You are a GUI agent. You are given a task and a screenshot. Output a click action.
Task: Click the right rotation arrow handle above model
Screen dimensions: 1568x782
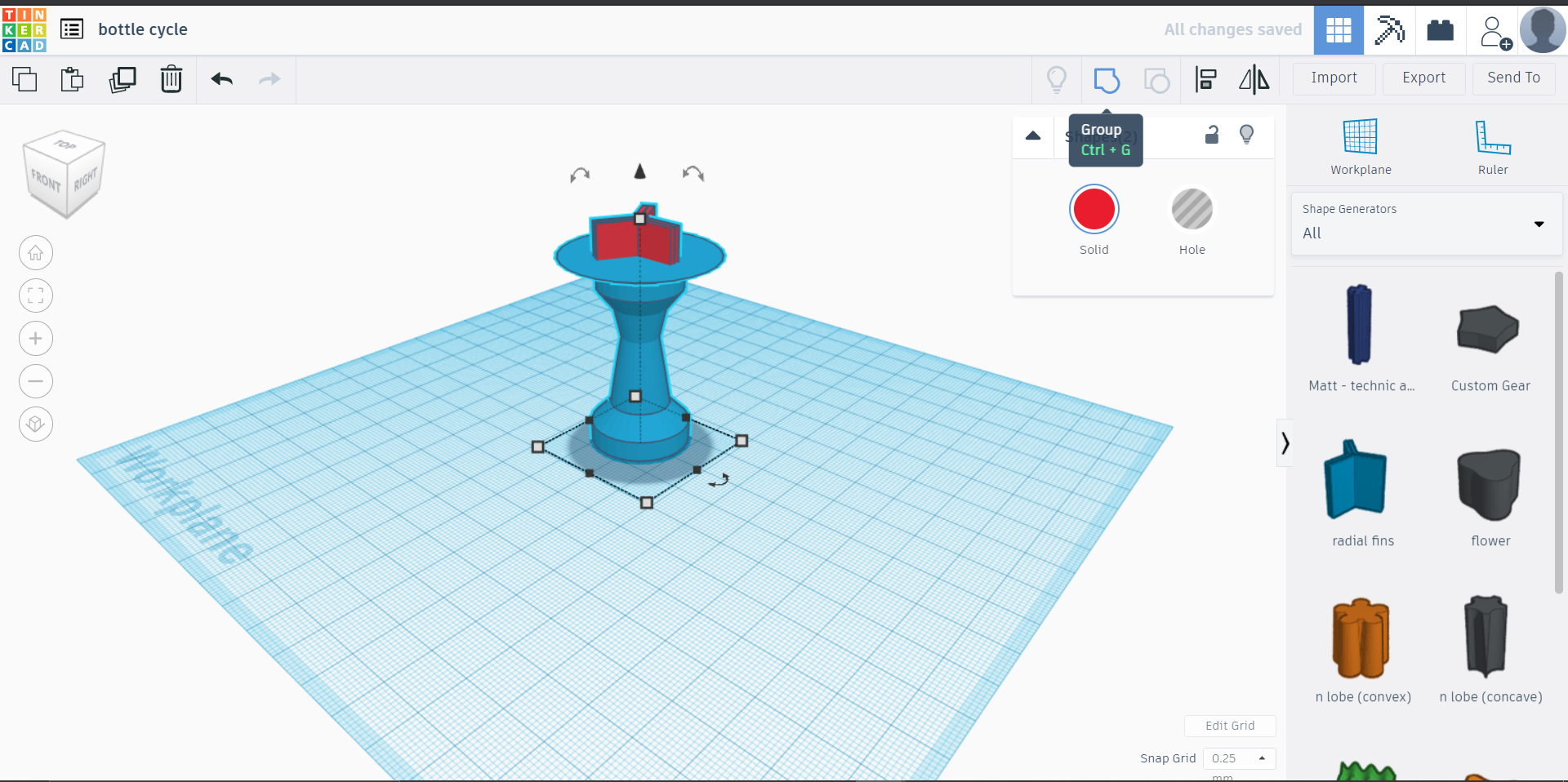tap(693, 173)
